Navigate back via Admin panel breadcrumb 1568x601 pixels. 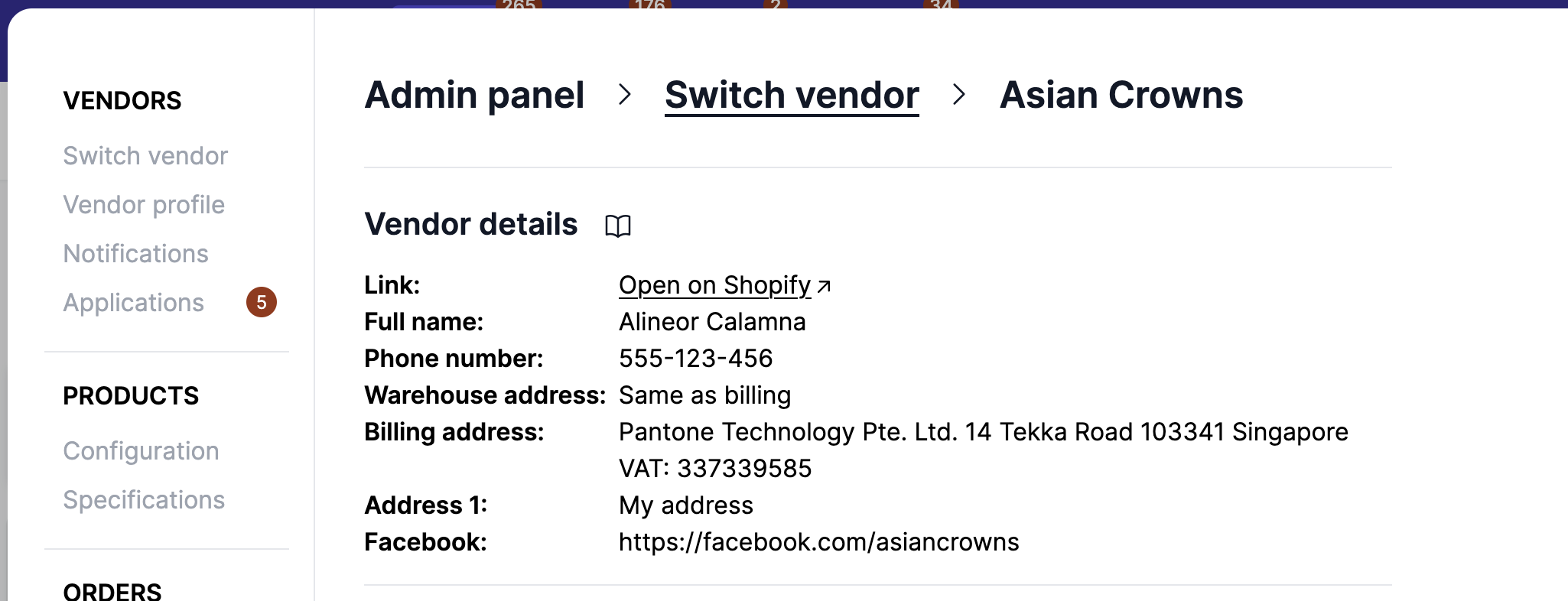pos(474,94)
